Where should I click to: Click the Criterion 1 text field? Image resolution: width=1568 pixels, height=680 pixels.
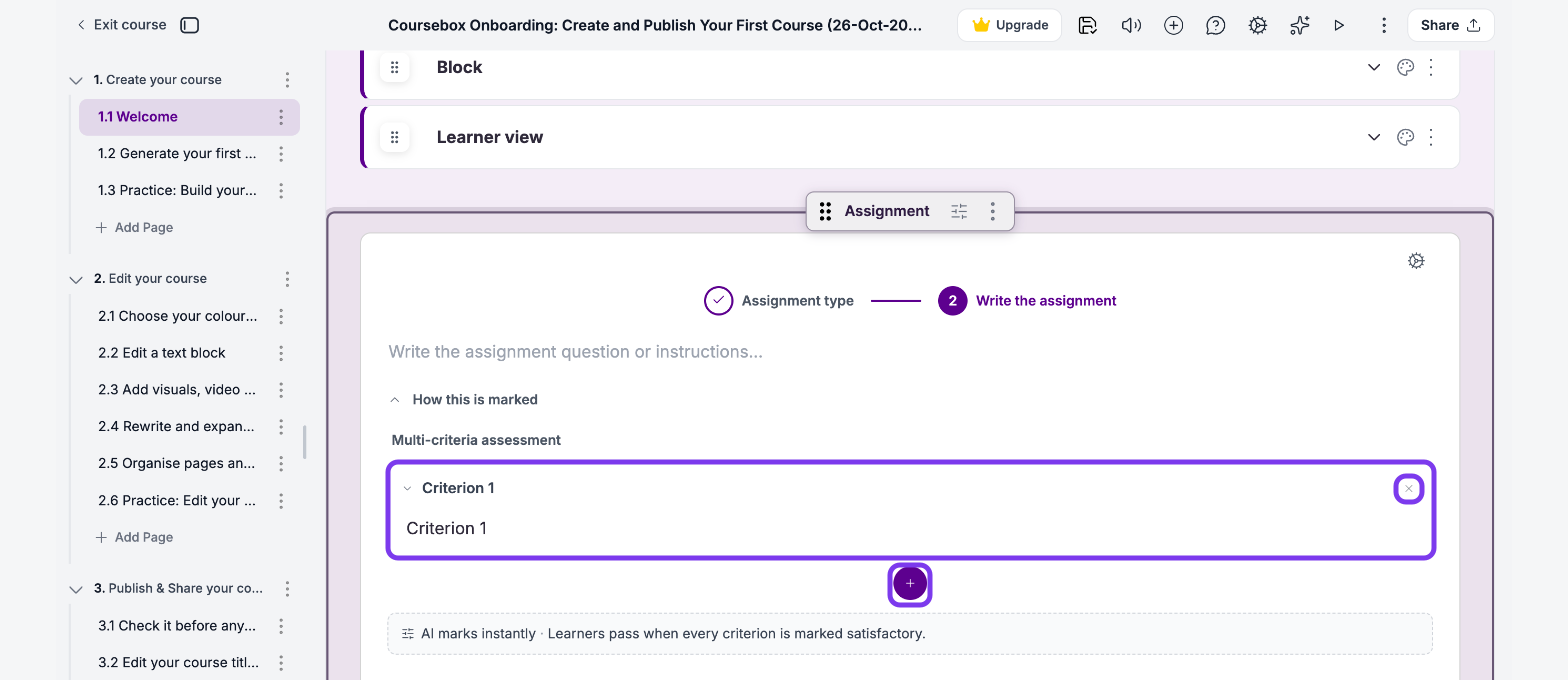pos(910,528)
